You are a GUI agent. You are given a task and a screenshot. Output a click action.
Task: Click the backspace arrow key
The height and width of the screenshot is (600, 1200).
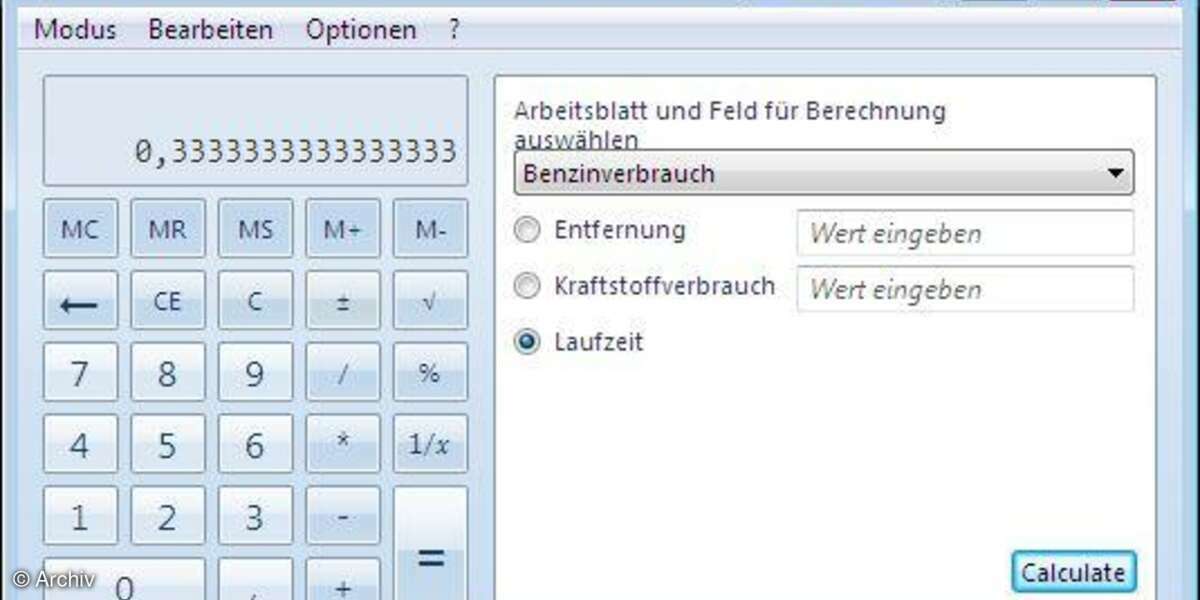80,301
